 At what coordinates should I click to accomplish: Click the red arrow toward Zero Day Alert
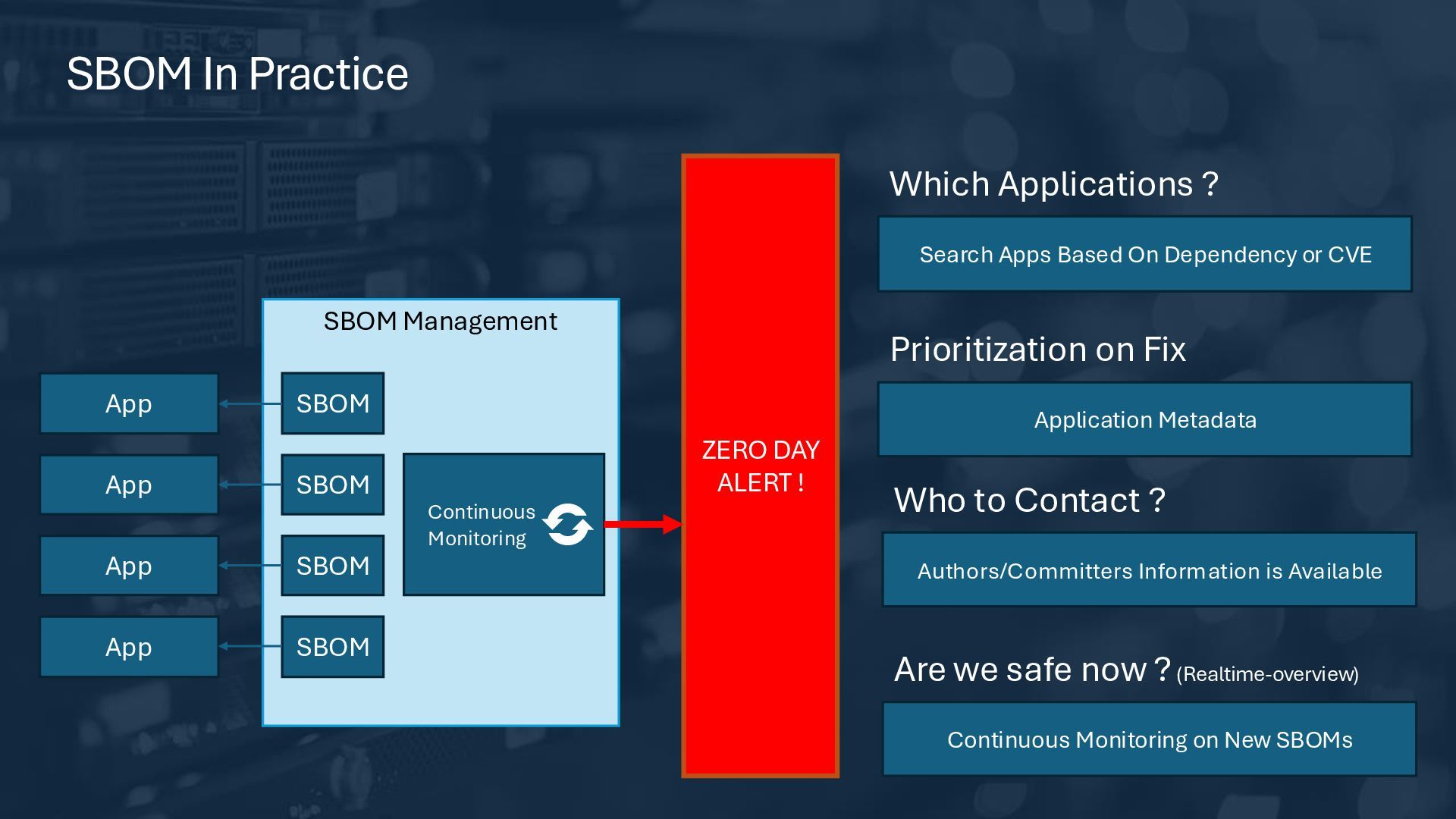[642, 524]
